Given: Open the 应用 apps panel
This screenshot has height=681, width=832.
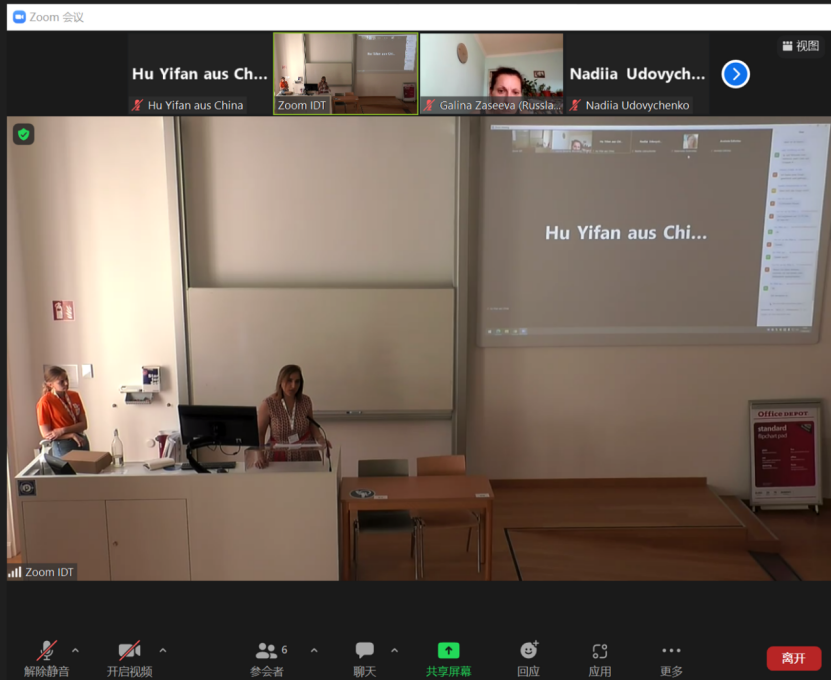Looking at the screenshot, I should tap(600, 657).
